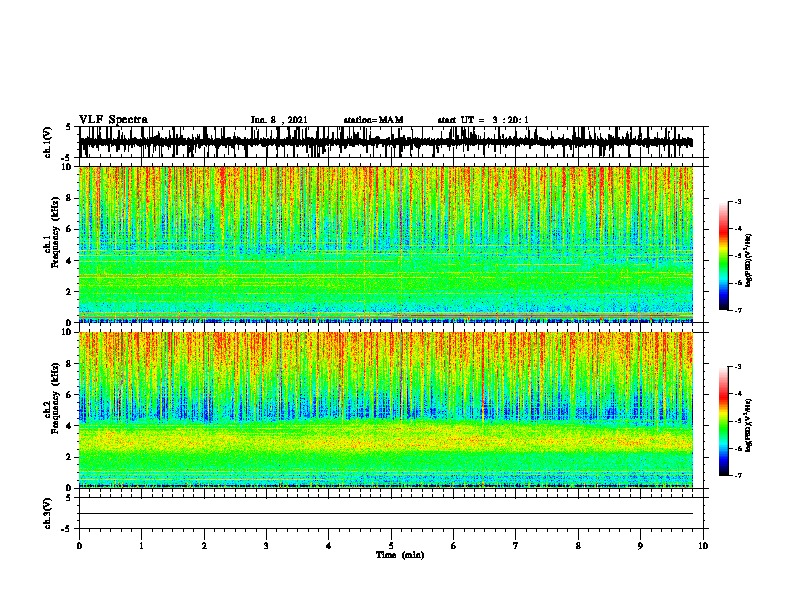Click the log(PSD) units label beside ch.1 colorbar
This screenshot has width=792, height=612.
[749, 261]
